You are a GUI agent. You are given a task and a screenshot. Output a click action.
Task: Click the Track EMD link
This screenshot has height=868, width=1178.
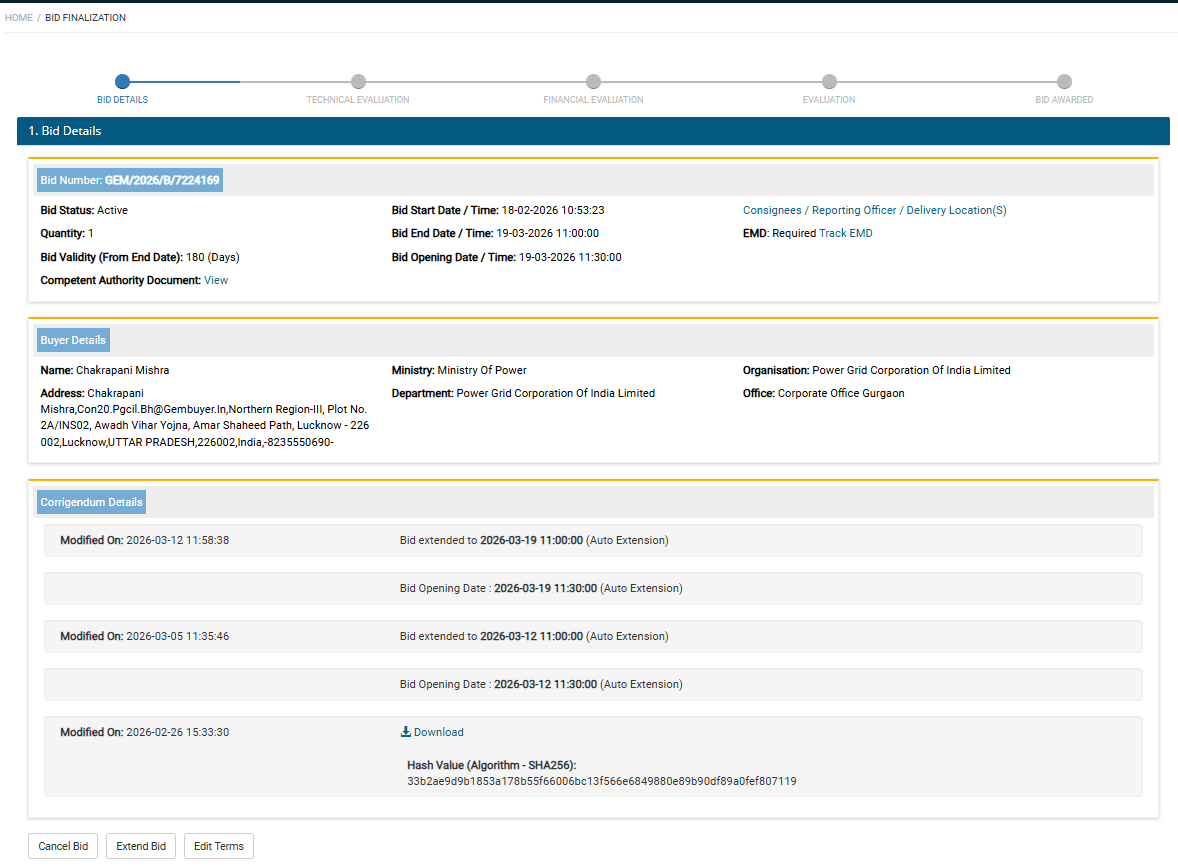click(x=846, y=234)
